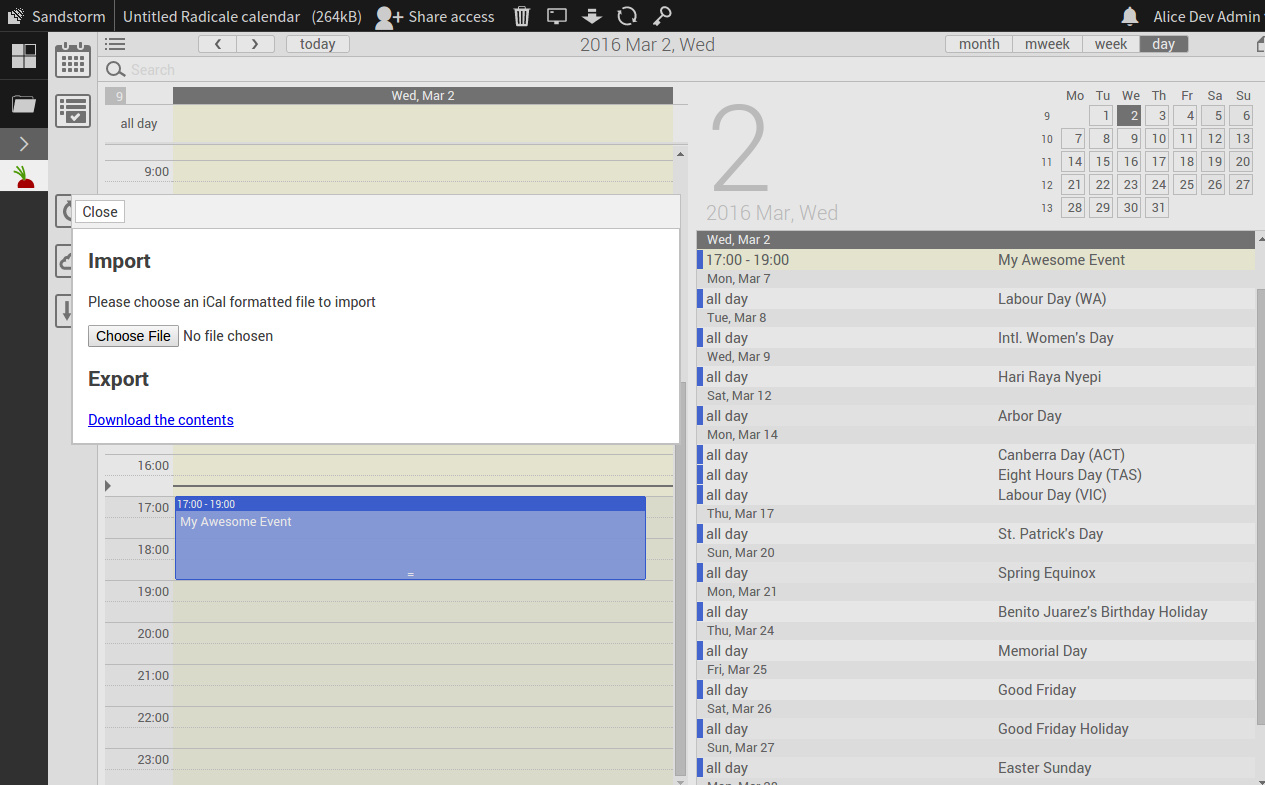Switch to the week view tab

point(1110,44)
